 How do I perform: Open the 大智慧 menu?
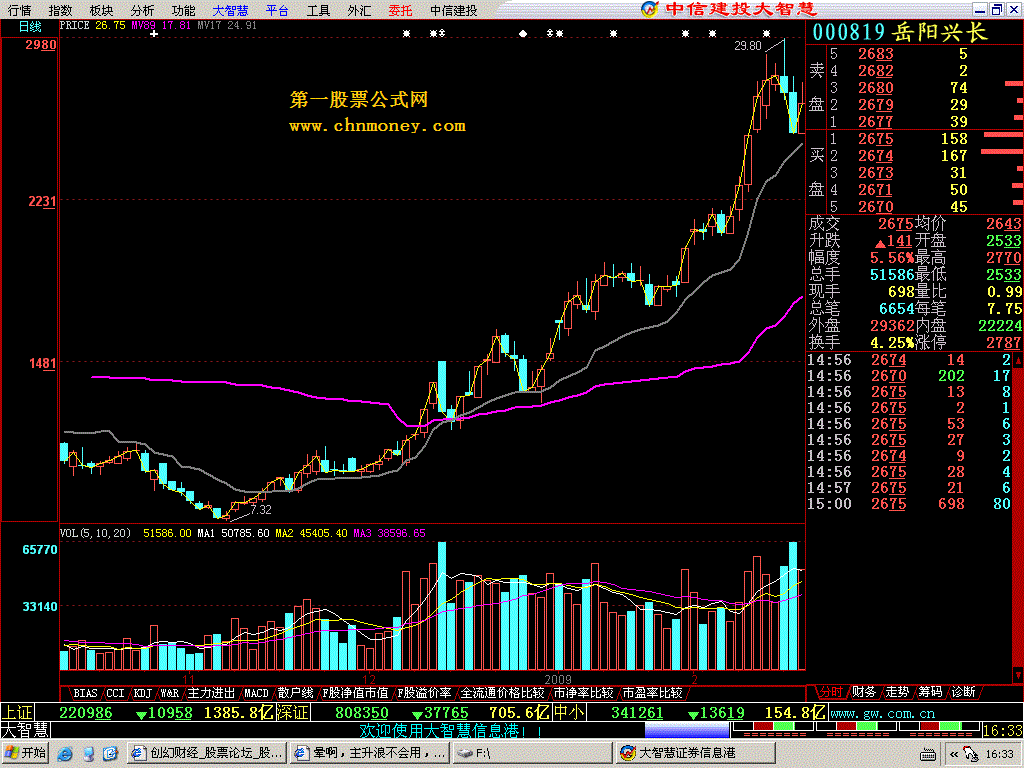click(x=231, y=10)
